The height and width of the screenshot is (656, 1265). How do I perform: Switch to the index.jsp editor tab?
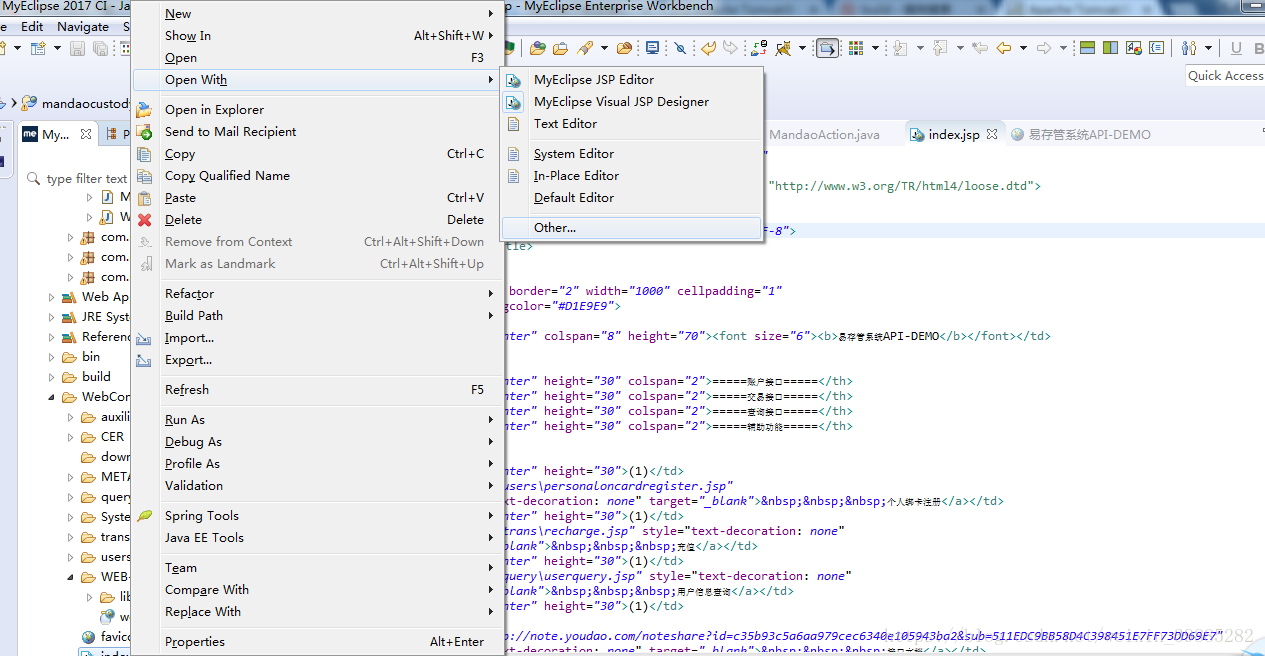pos(954,135)
